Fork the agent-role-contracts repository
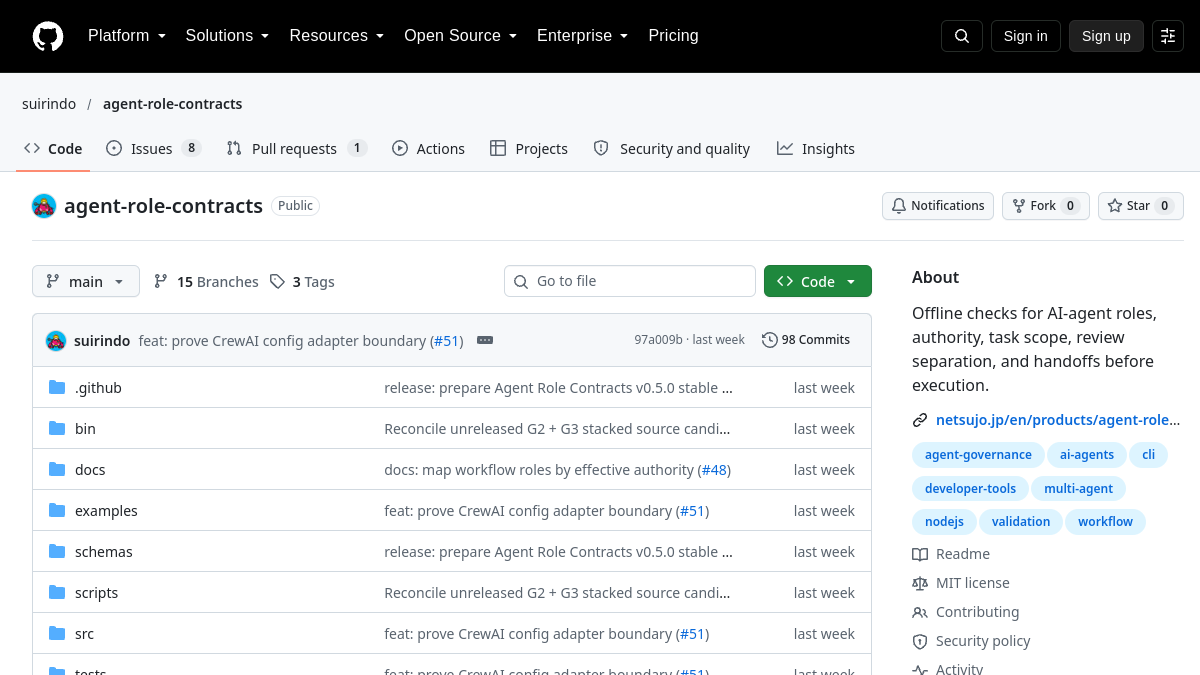Screen dimensions: 1200x675 [x=1046, y=206]
